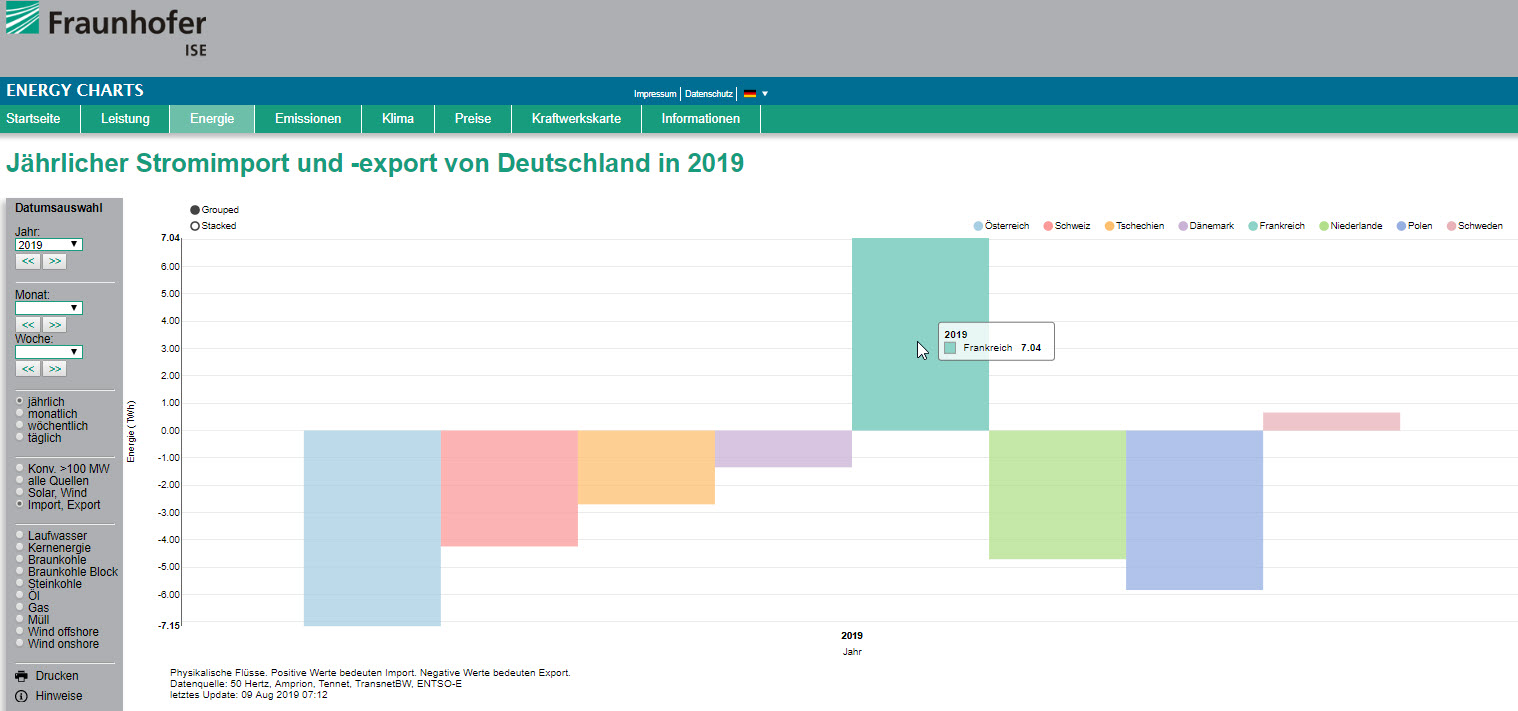Toggle the Schweden legend circle
1518x711 pixels.
(x=1451, y=226)
